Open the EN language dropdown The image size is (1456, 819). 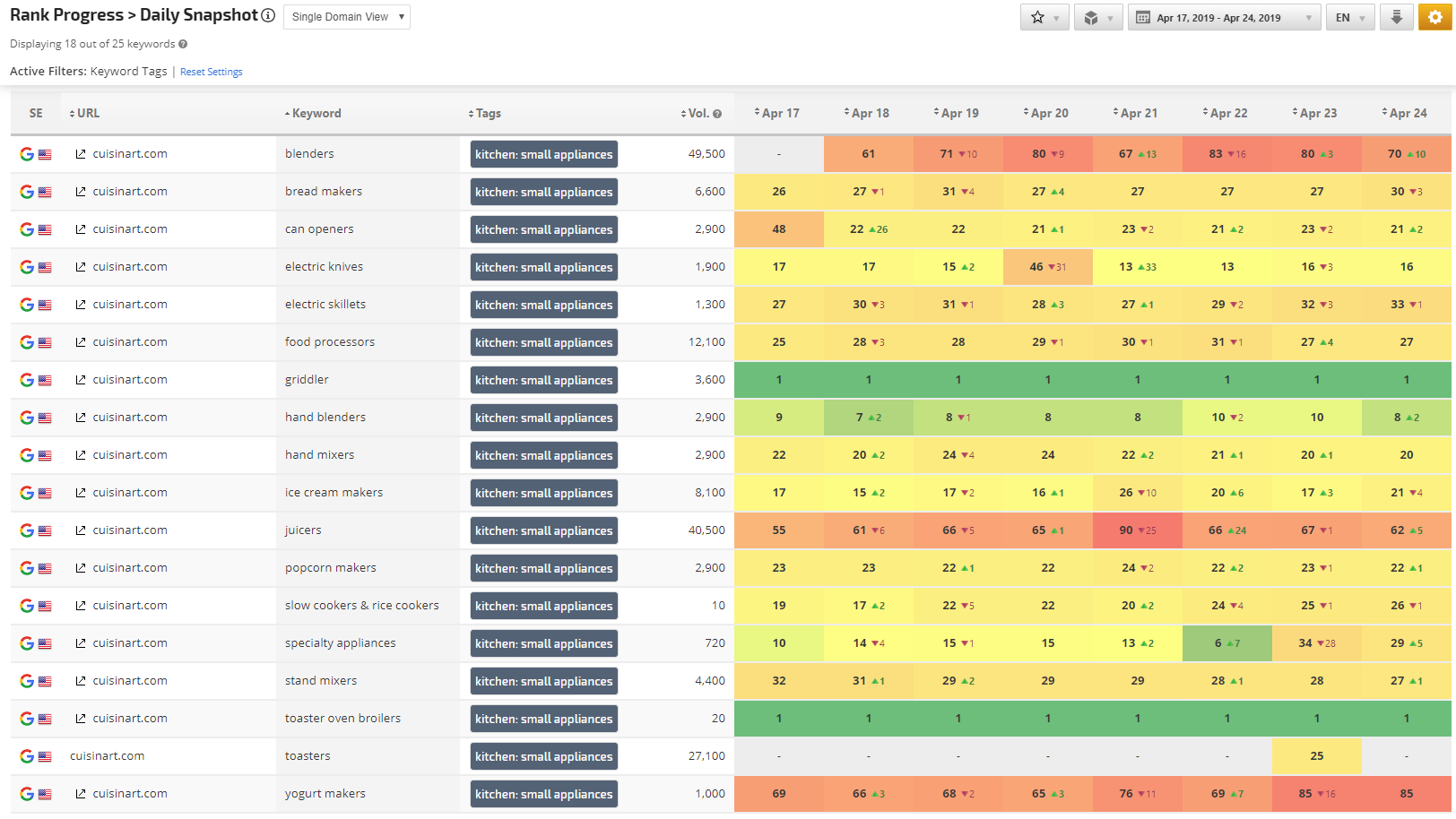1350,17
